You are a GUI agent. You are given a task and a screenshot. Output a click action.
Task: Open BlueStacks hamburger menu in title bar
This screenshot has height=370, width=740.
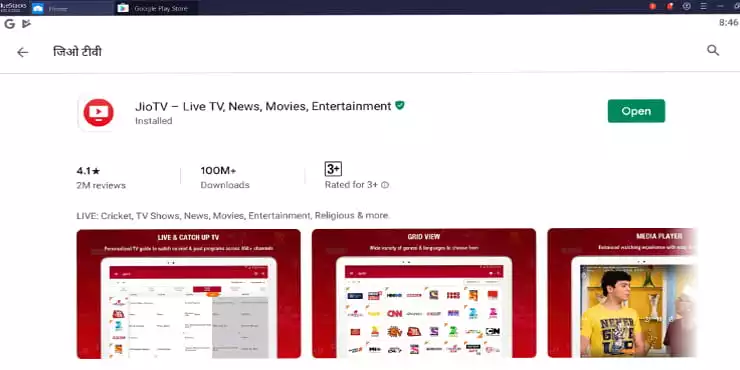pyautogui.click(x=703, y=6)
